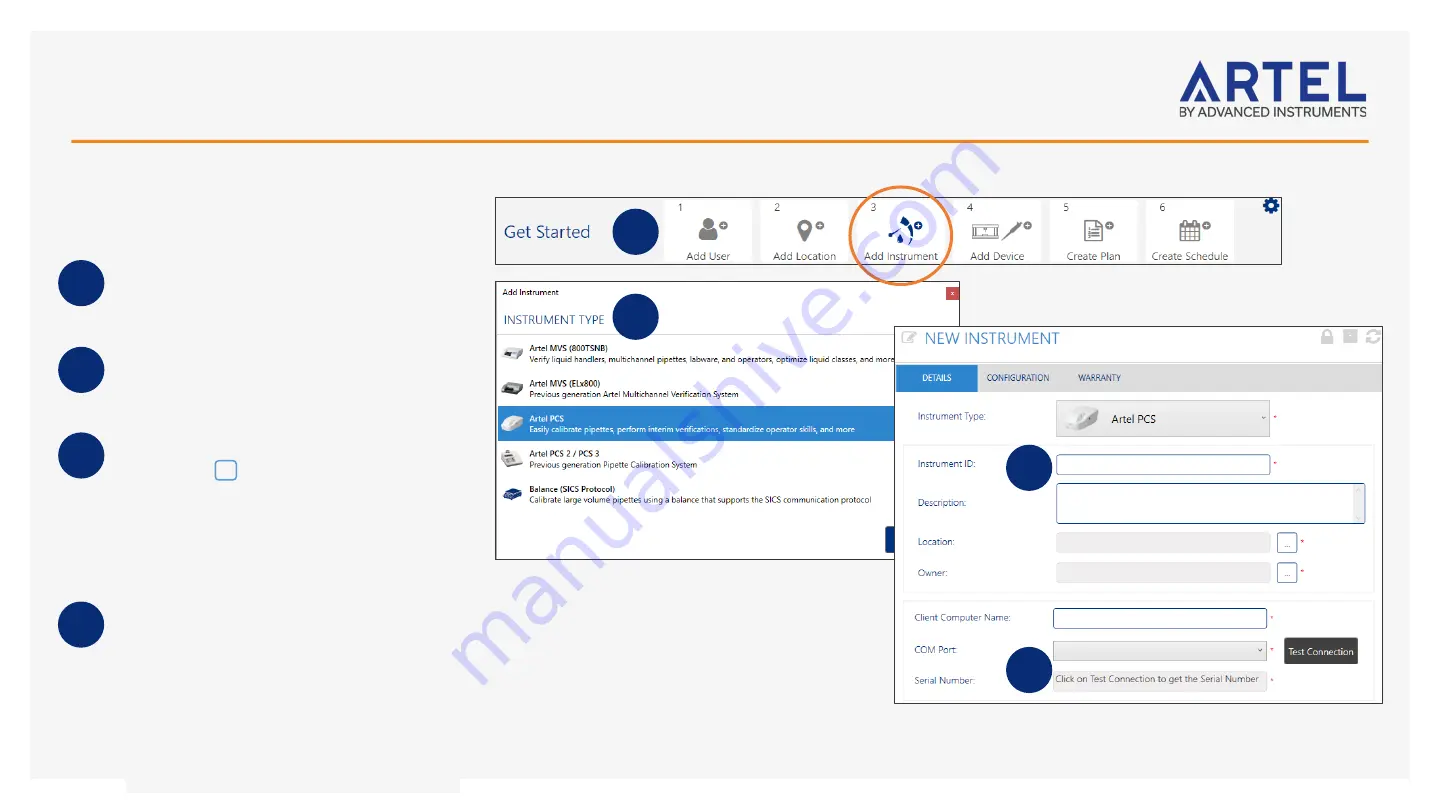Viewport: 1440px width, 810px height.
Task: Focus the Client Computer Name field
Action: click(1160, 618)
